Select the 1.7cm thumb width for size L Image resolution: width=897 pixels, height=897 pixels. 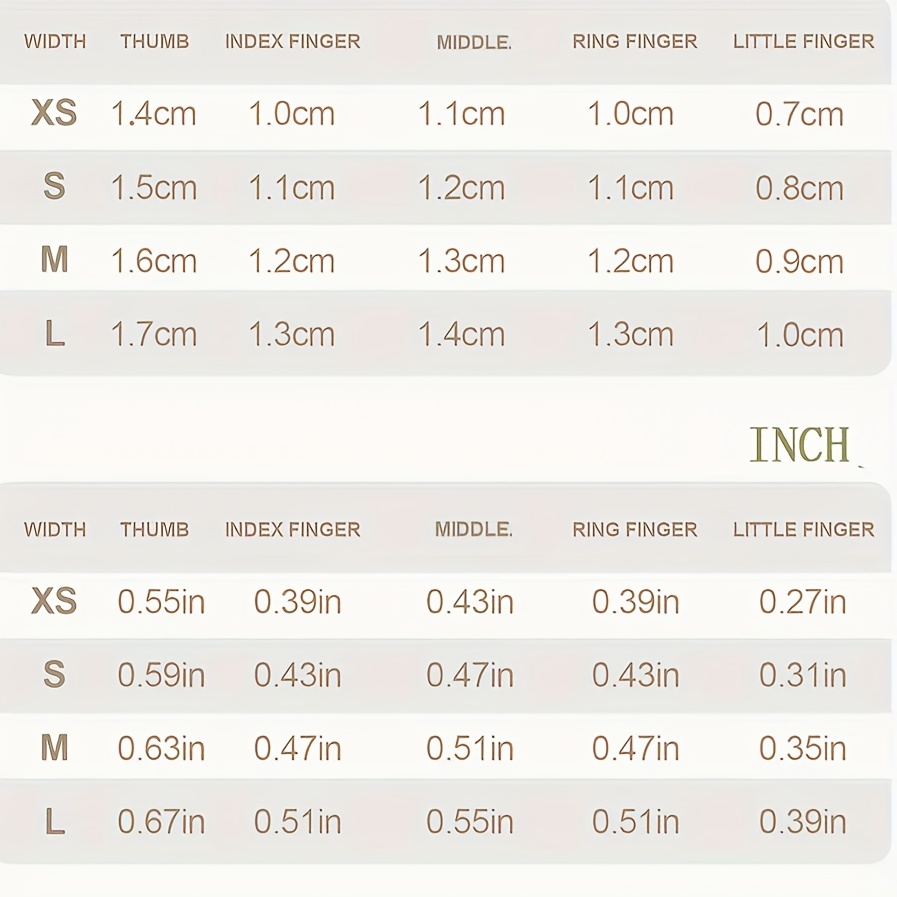click(x=153, y=334)
